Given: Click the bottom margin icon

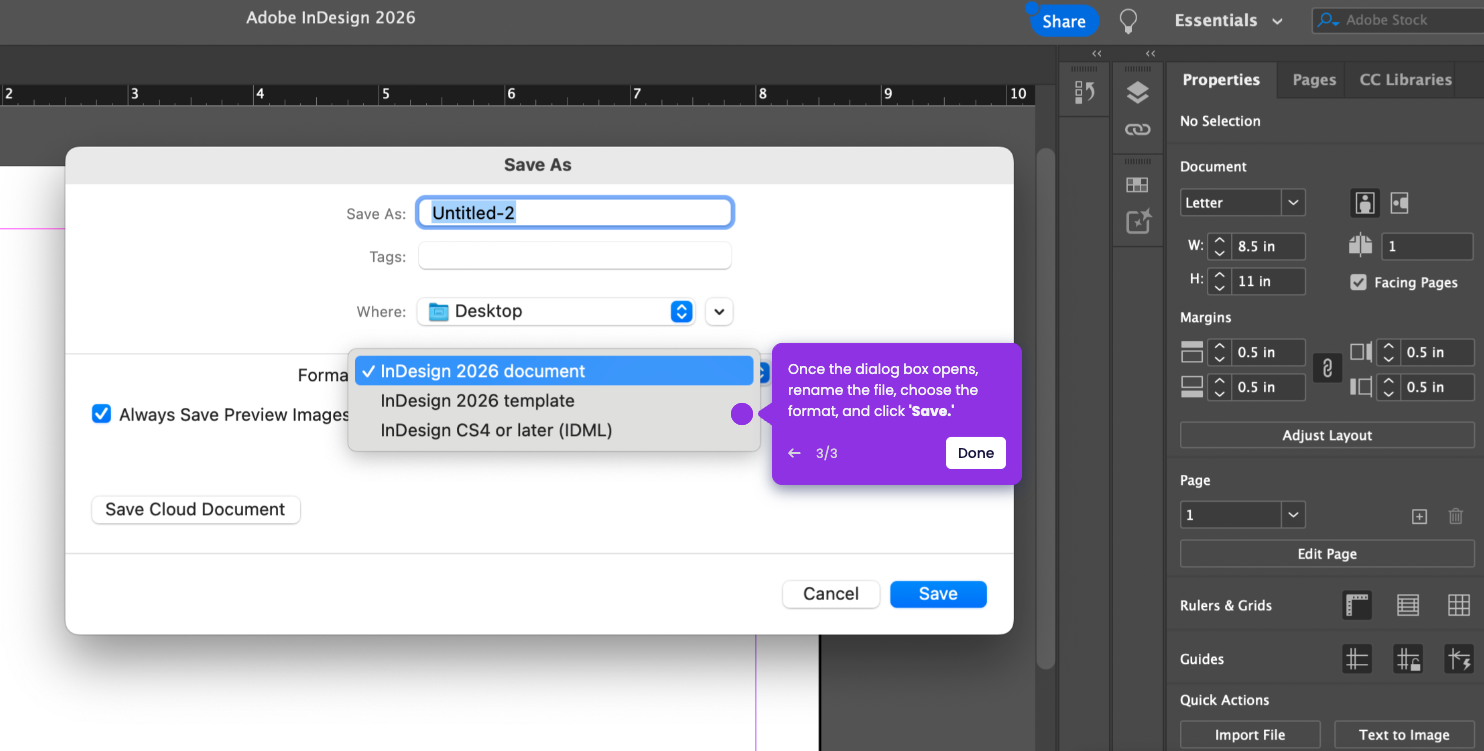Looking at the screenshot, I should click(x=1192, y=387).
